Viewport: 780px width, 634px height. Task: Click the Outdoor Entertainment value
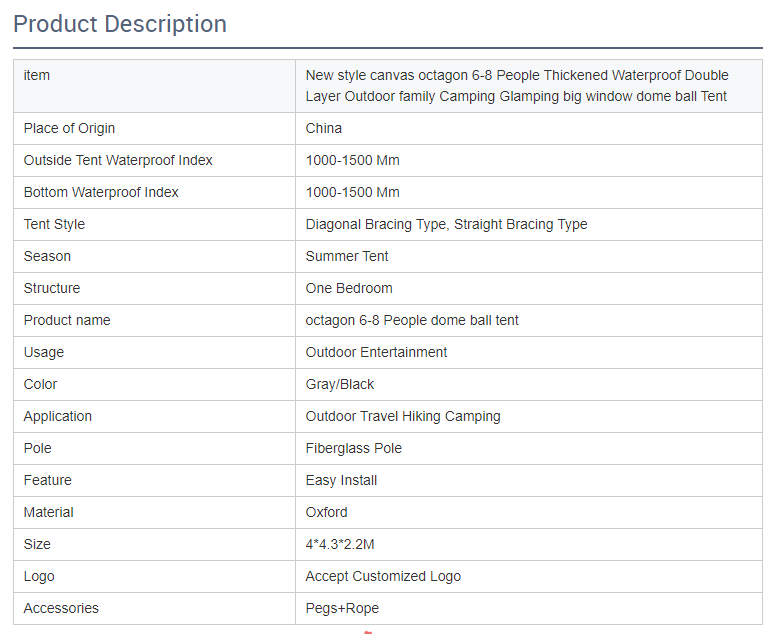tap(376, 352)
